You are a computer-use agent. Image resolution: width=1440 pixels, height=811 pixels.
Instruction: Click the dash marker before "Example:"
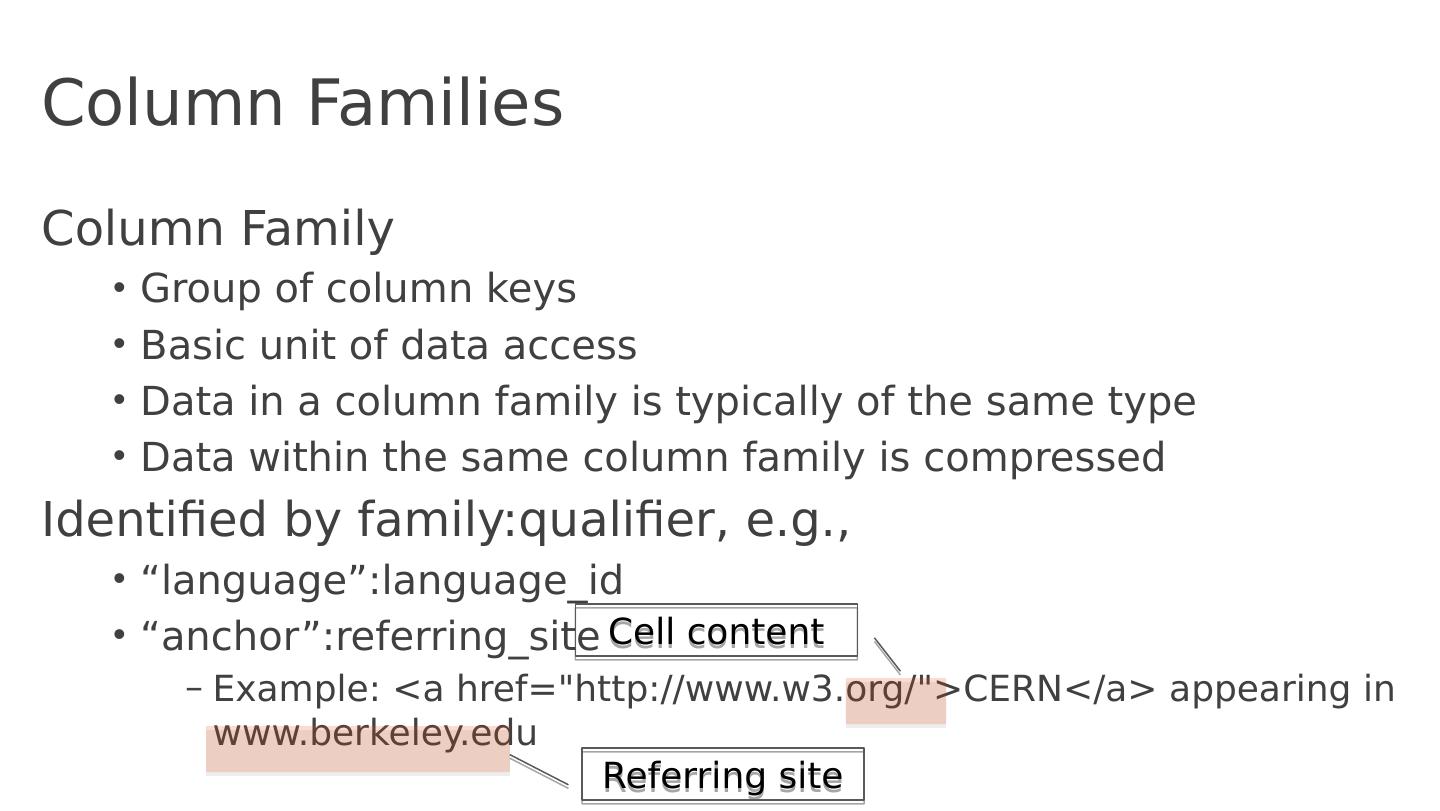click(x=194, y=689)
